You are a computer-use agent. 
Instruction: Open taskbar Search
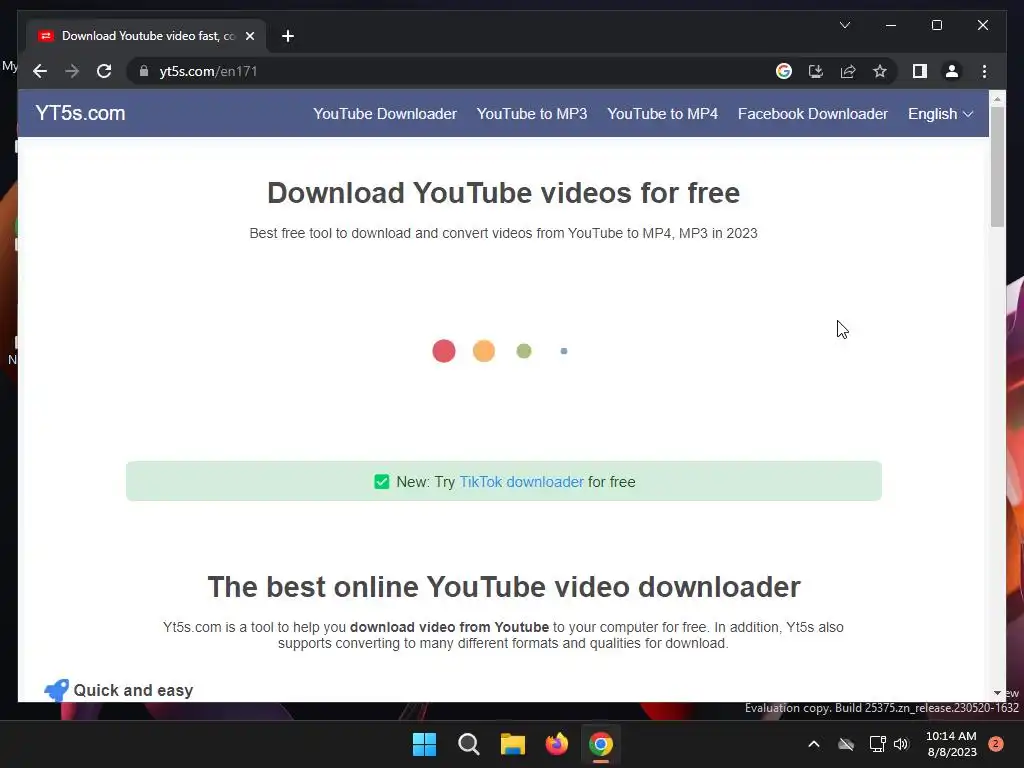coord(469,744)
